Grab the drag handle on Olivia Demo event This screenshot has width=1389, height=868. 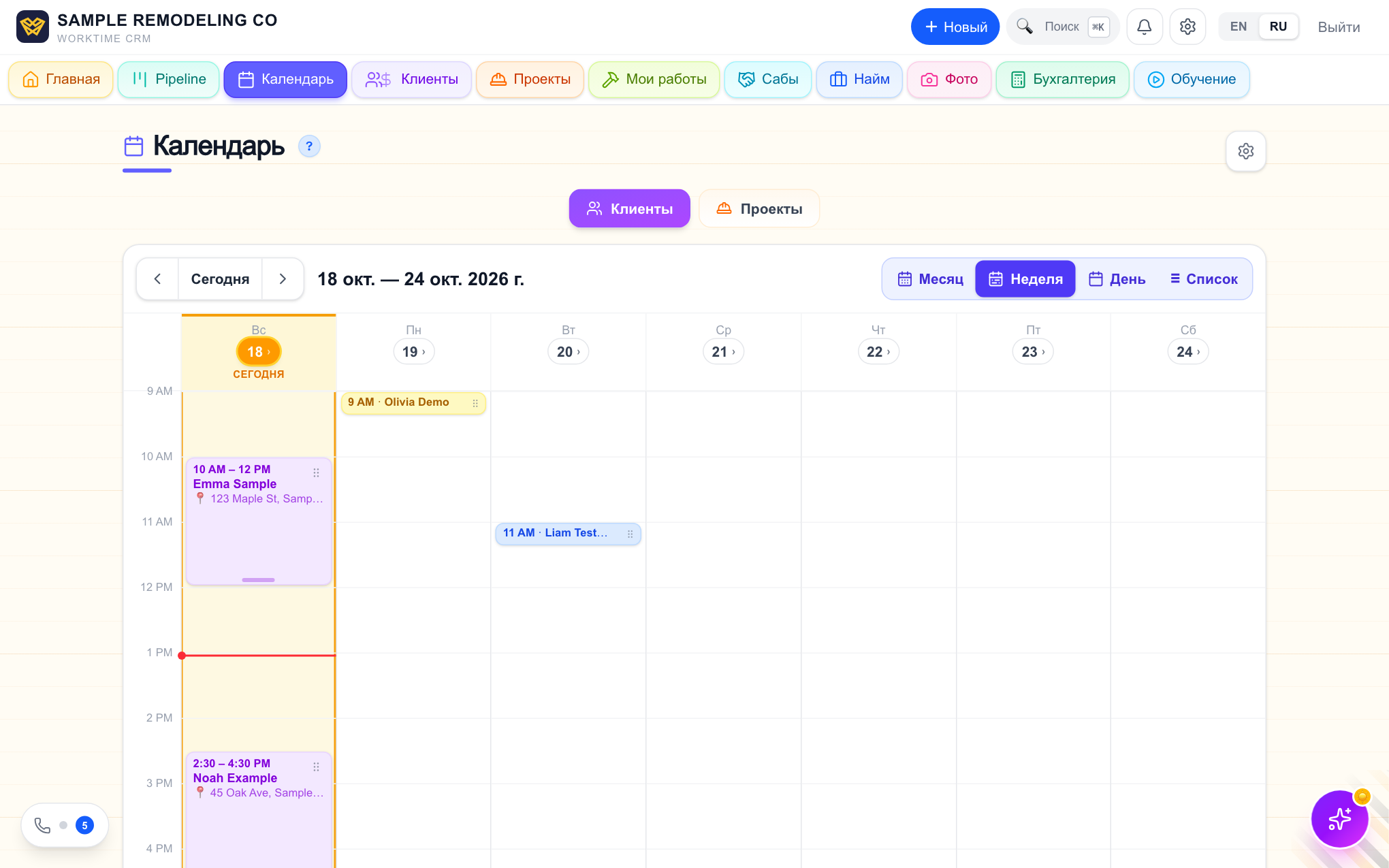tap(475, 403)
